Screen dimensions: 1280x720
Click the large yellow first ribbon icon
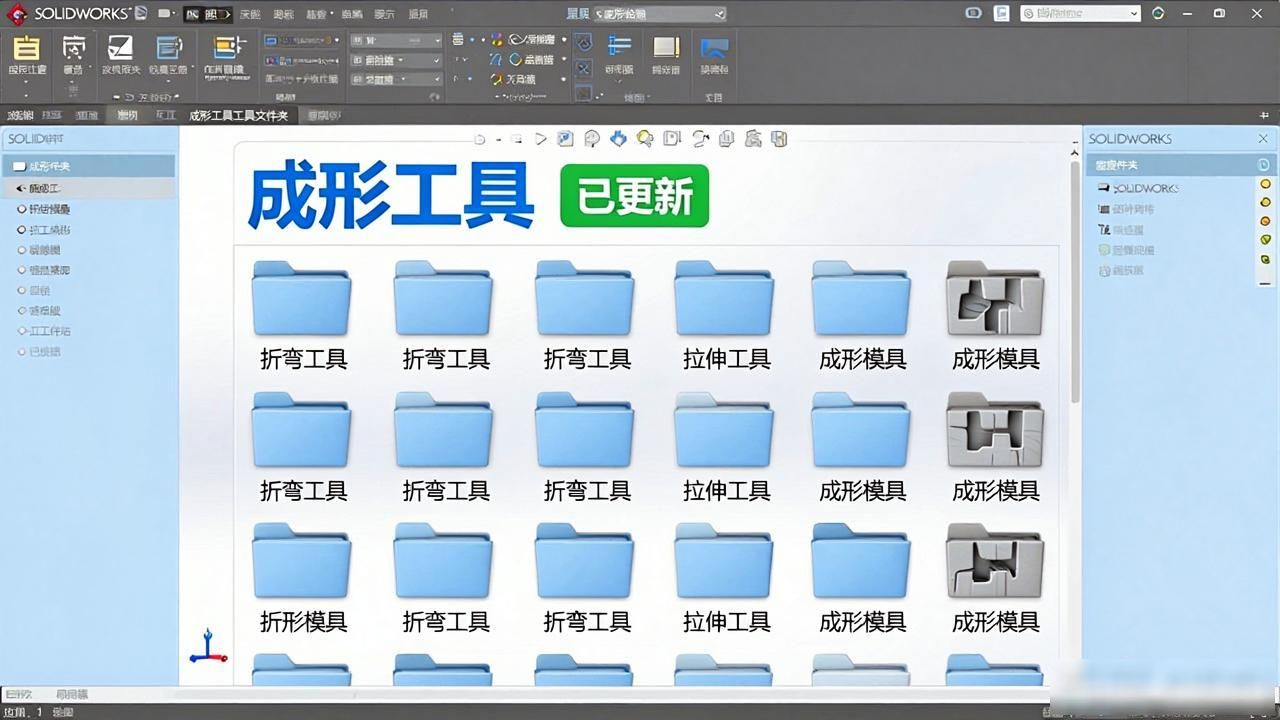coord(27,47)
